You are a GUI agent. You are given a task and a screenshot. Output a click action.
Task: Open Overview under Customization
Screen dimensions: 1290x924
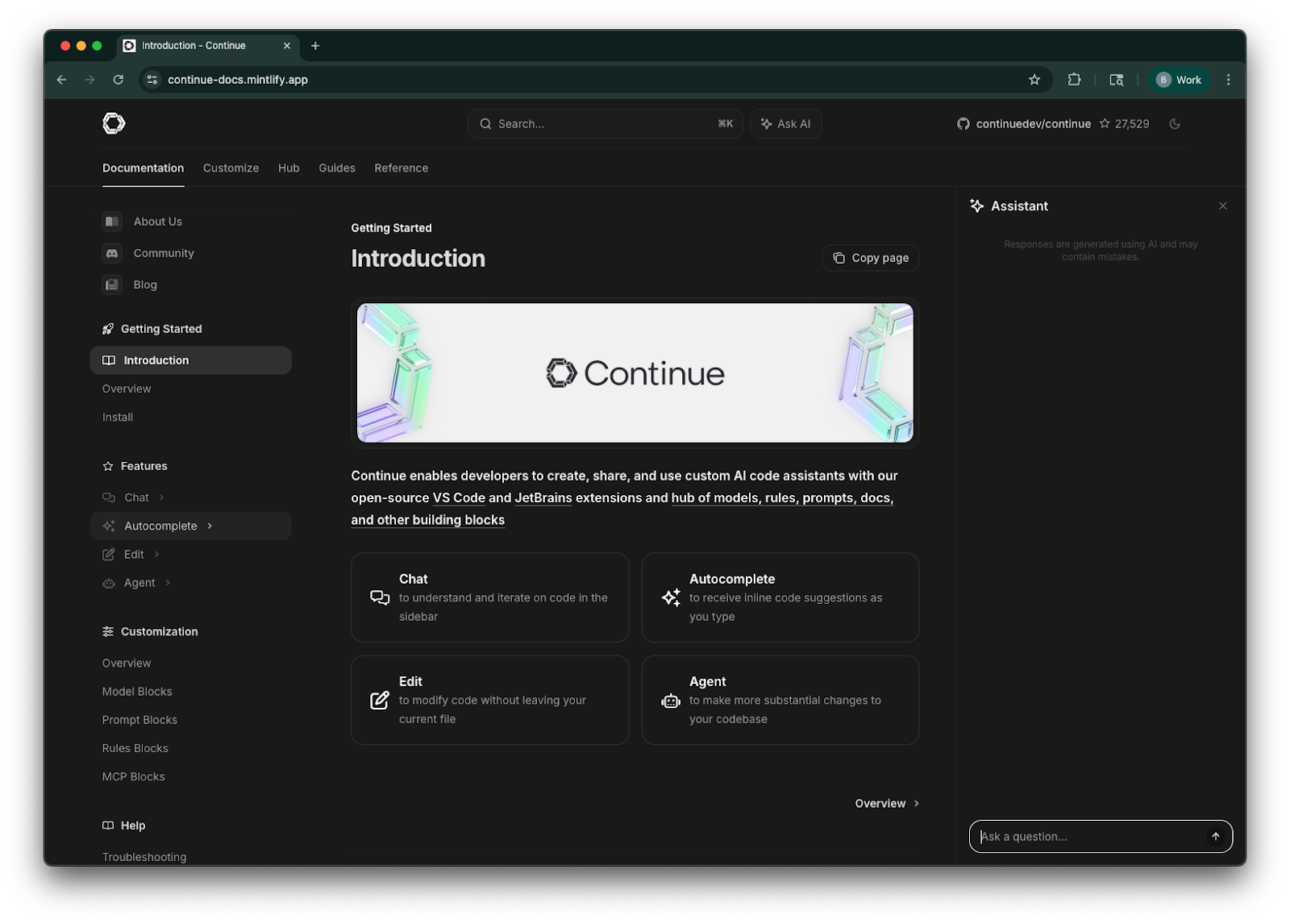tap(127, 663)
